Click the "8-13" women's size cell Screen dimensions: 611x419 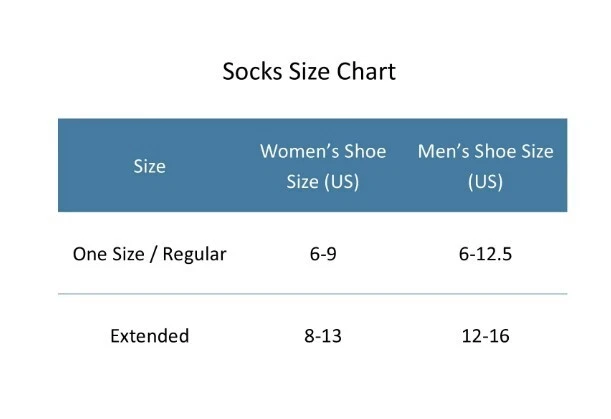coord(326,336)
